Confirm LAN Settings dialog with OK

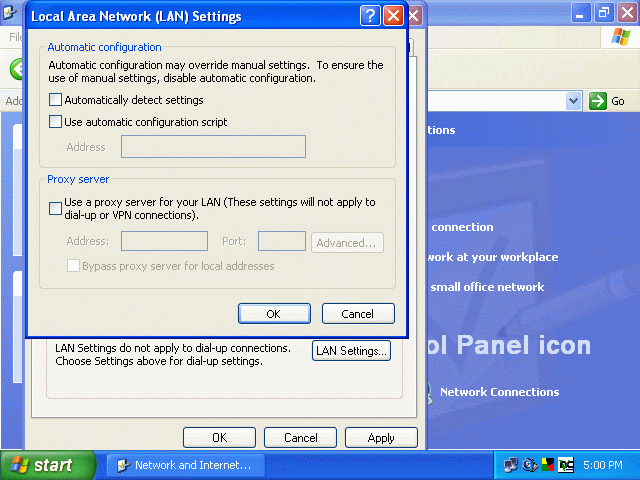tap(274, 313)
